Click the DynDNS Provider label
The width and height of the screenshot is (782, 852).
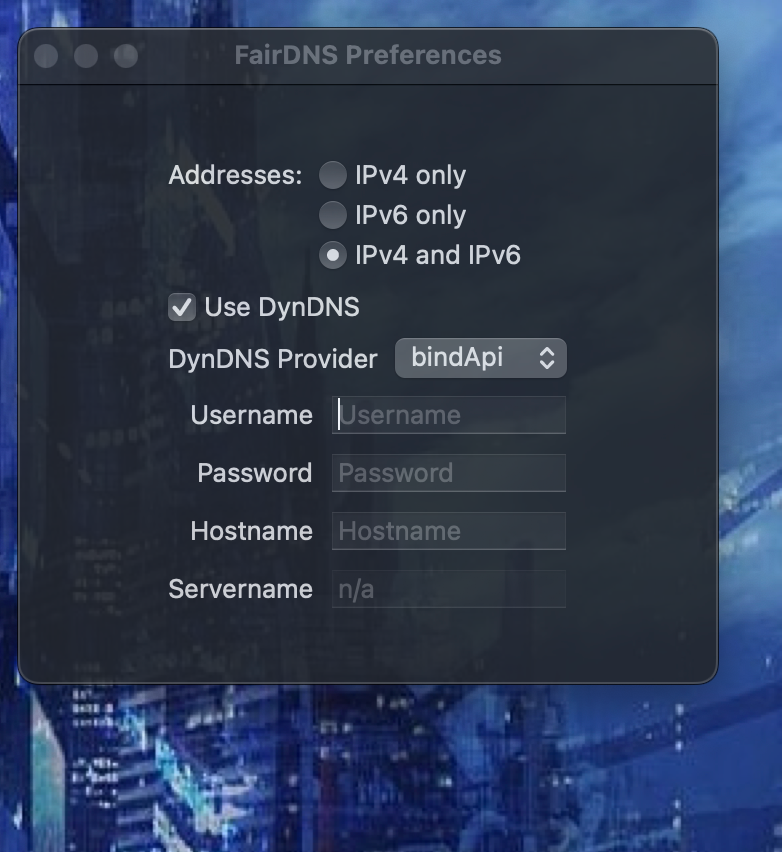[273, 359]
